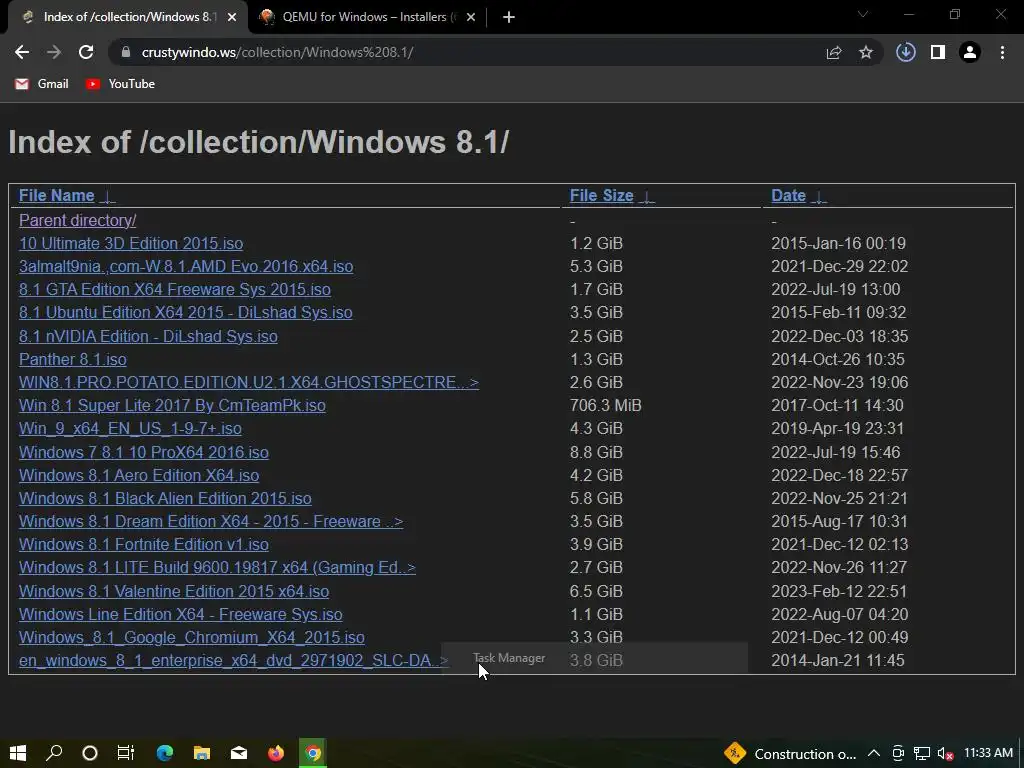Screen dimensions: 1024x768
Task: Download Windows 8.1 Fortnite Edition v1.iso
Action: click(x=144, y=544)
